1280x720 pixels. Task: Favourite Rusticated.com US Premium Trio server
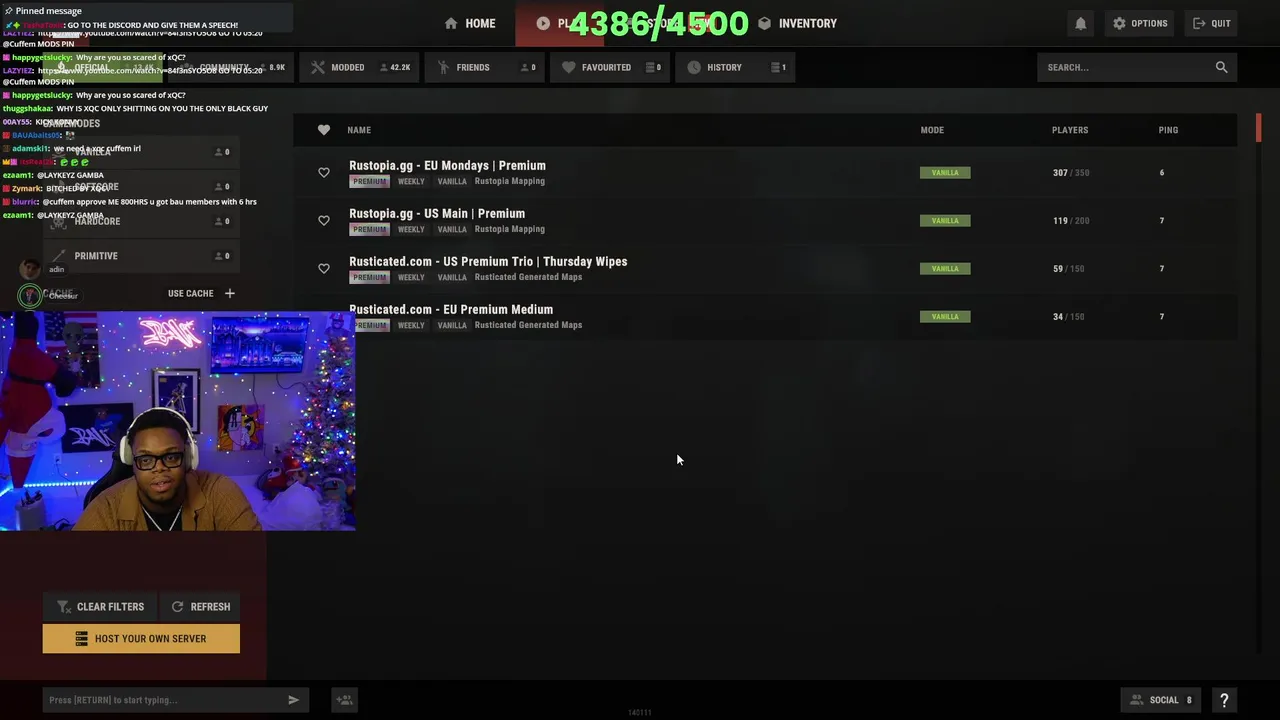point(323,269)
